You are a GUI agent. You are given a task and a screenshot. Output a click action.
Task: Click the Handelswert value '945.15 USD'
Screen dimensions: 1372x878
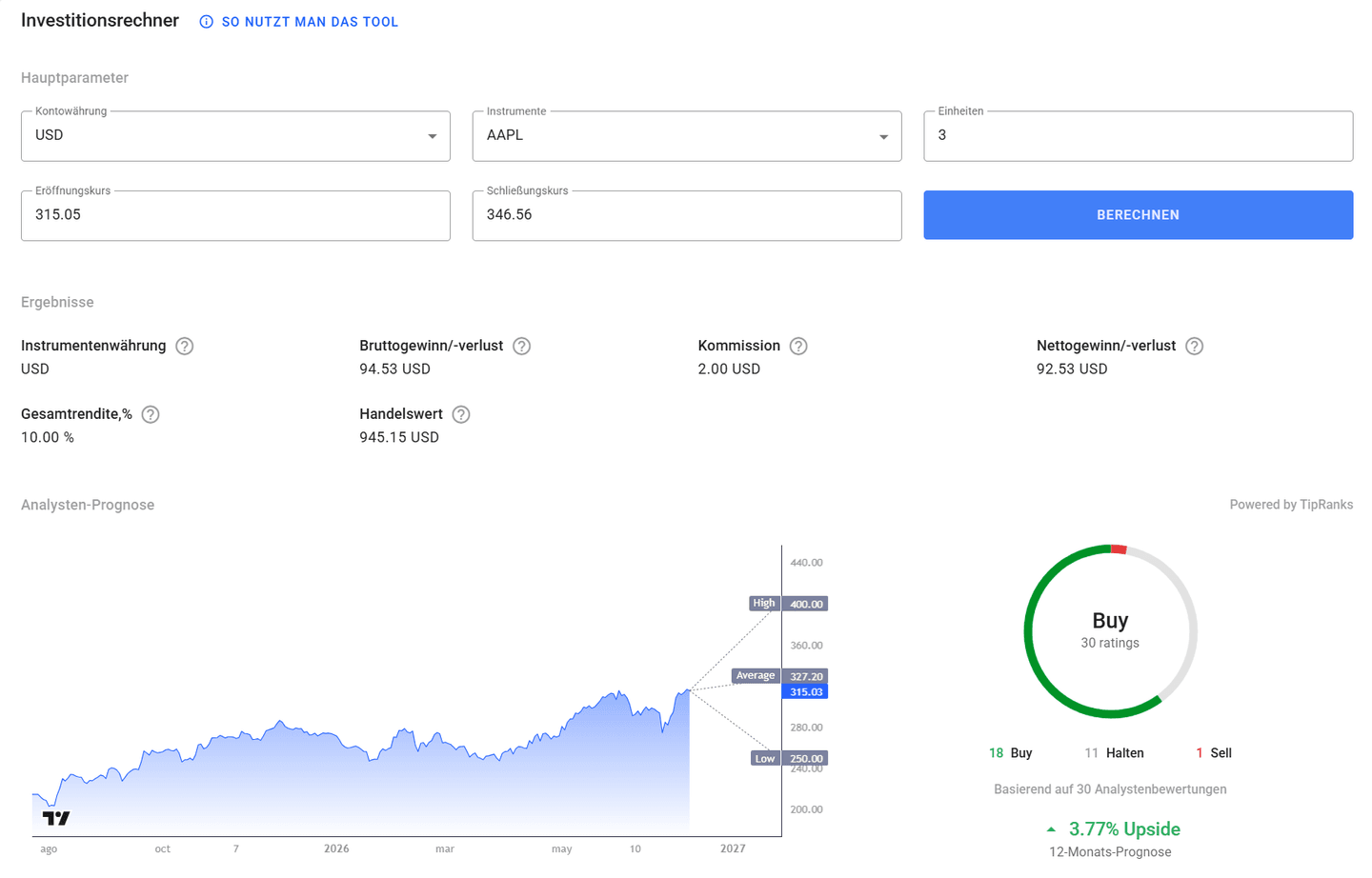point(399,438)
